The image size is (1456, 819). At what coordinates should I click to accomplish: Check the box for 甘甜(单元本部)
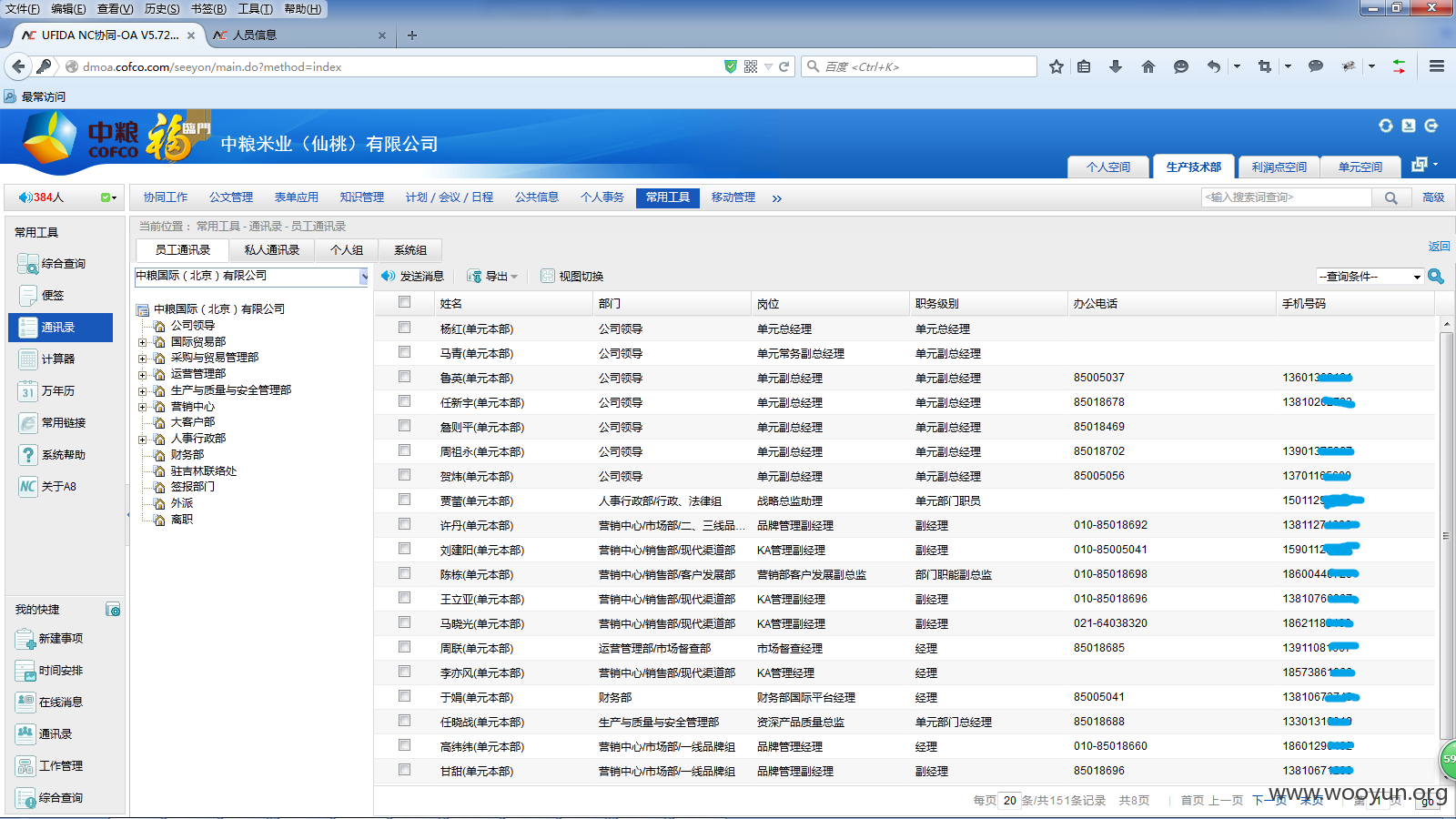404,770
